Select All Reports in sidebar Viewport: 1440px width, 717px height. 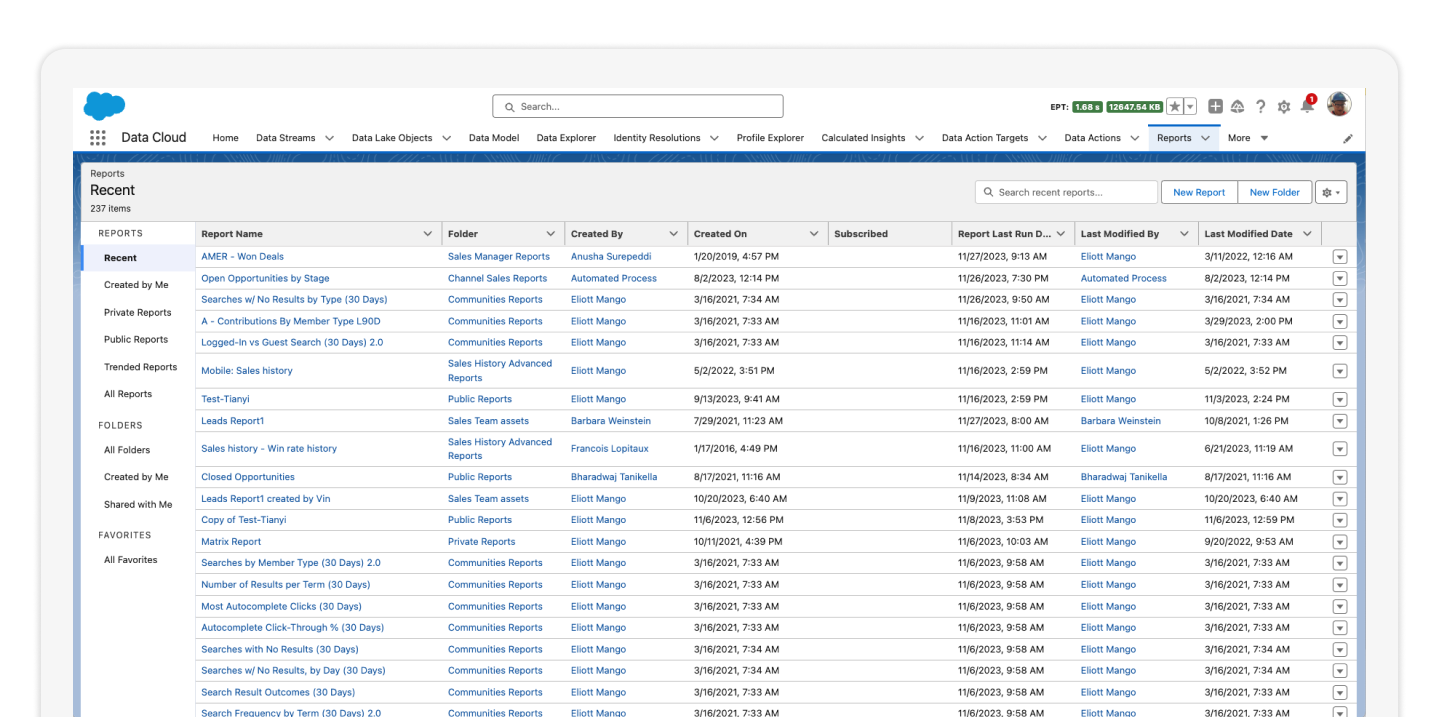point(128,395)
